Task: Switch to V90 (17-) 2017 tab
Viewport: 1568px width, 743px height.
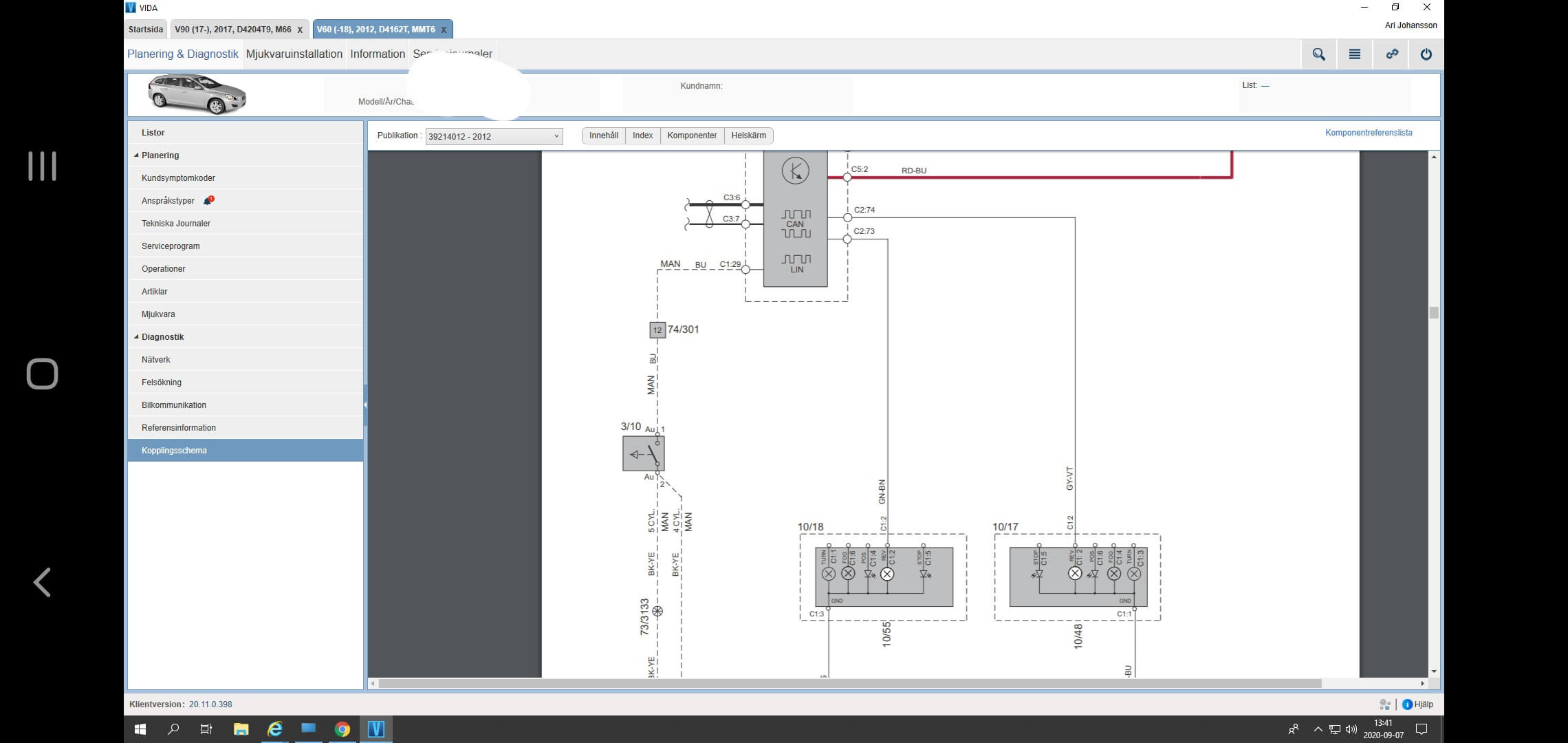Action: (x=232, y=30)
